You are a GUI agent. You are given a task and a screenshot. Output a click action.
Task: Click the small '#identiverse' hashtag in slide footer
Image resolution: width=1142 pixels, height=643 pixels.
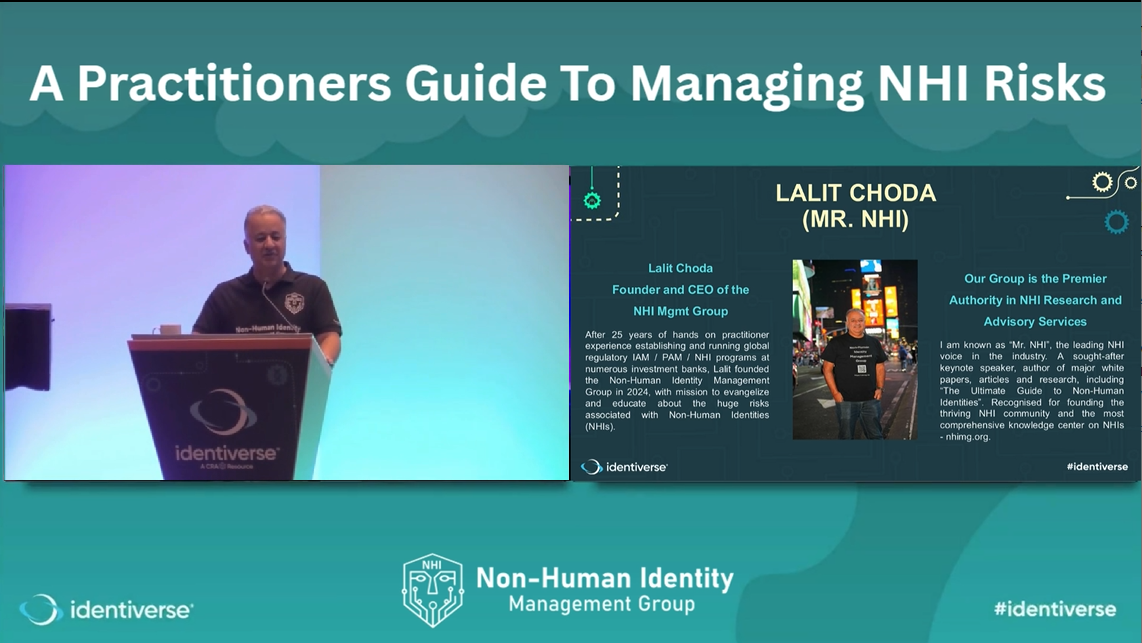(1097, 466)
